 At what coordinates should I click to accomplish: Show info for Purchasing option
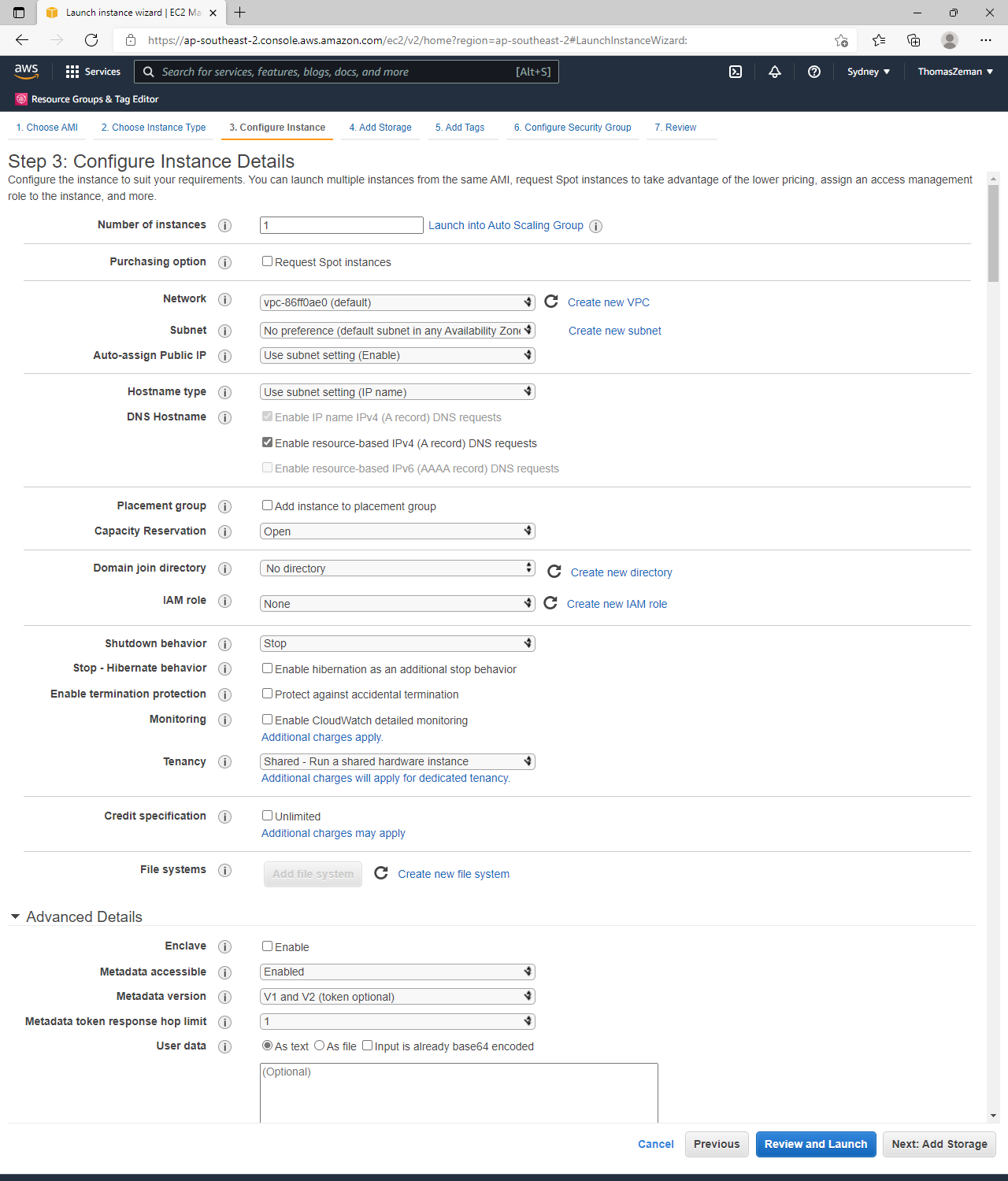(225, 262)
